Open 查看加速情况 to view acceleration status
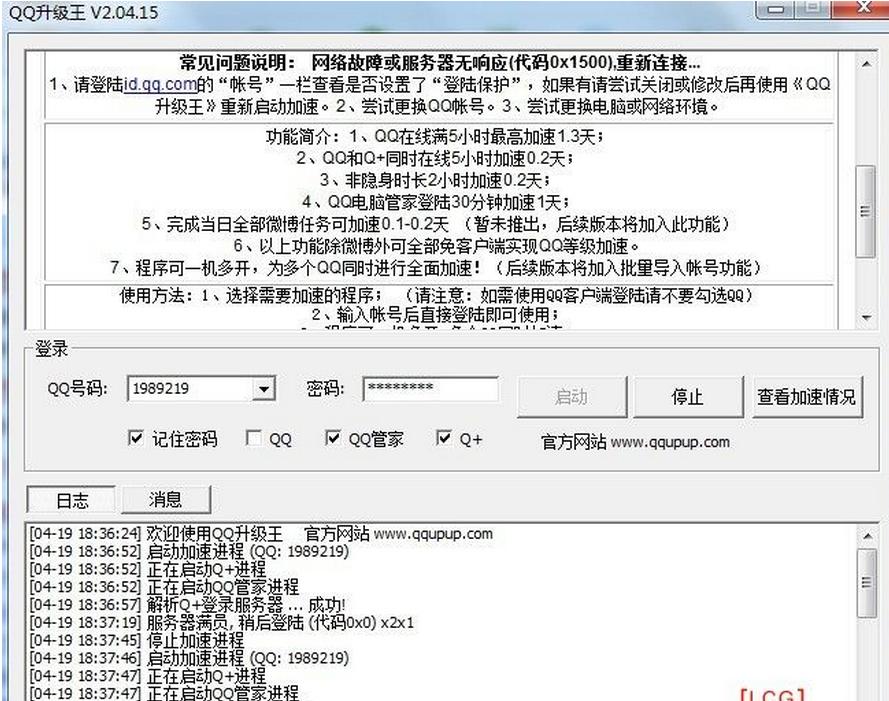 [807, 396]
